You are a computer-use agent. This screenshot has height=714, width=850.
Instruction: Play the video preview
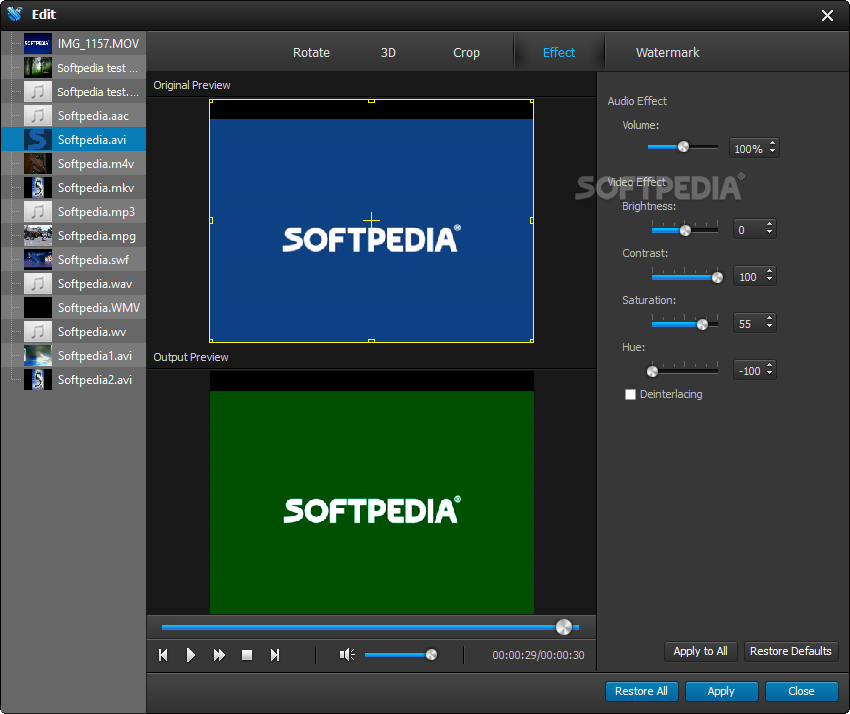point(190,655)
